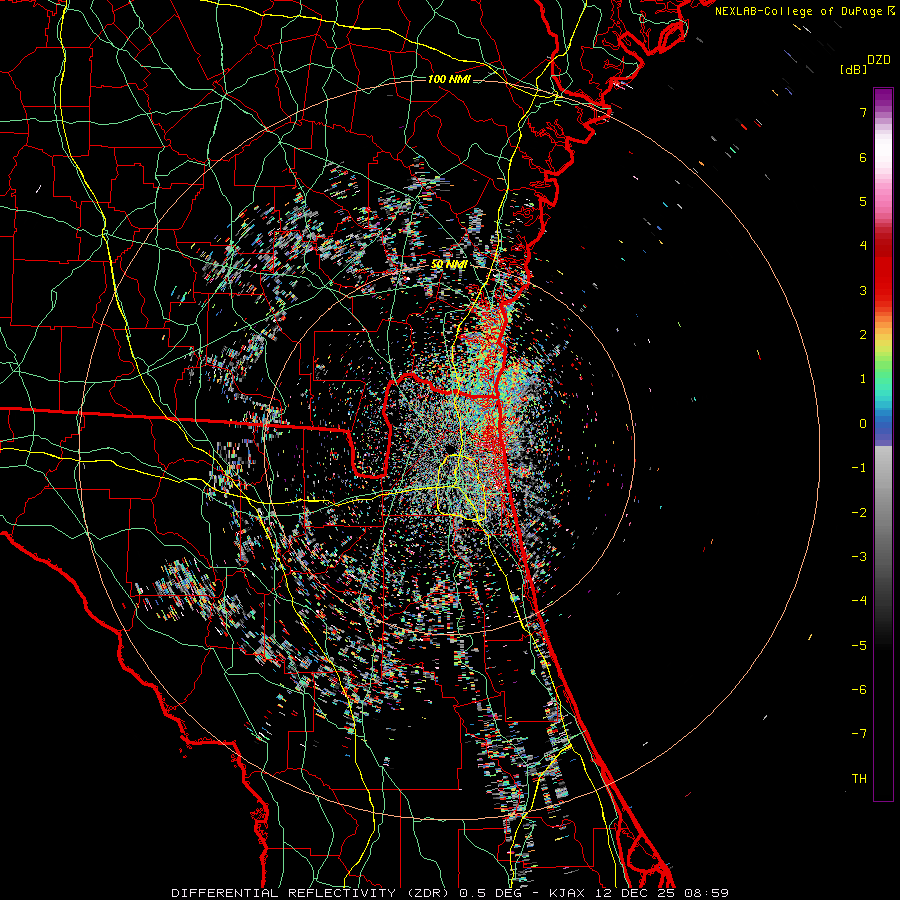Click the positive 6 dB scale label
The height and width of the screenshot is (900, 900).
(863, 157)
